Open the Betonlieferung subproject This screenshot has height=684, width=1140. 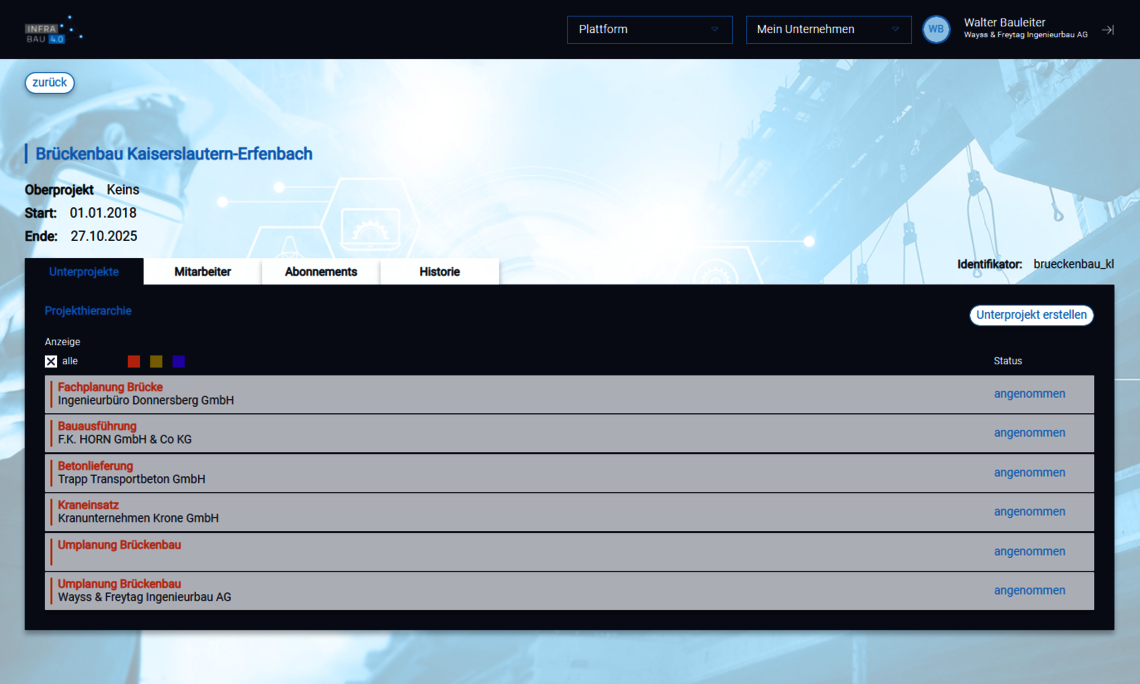(x=569, y=472)
